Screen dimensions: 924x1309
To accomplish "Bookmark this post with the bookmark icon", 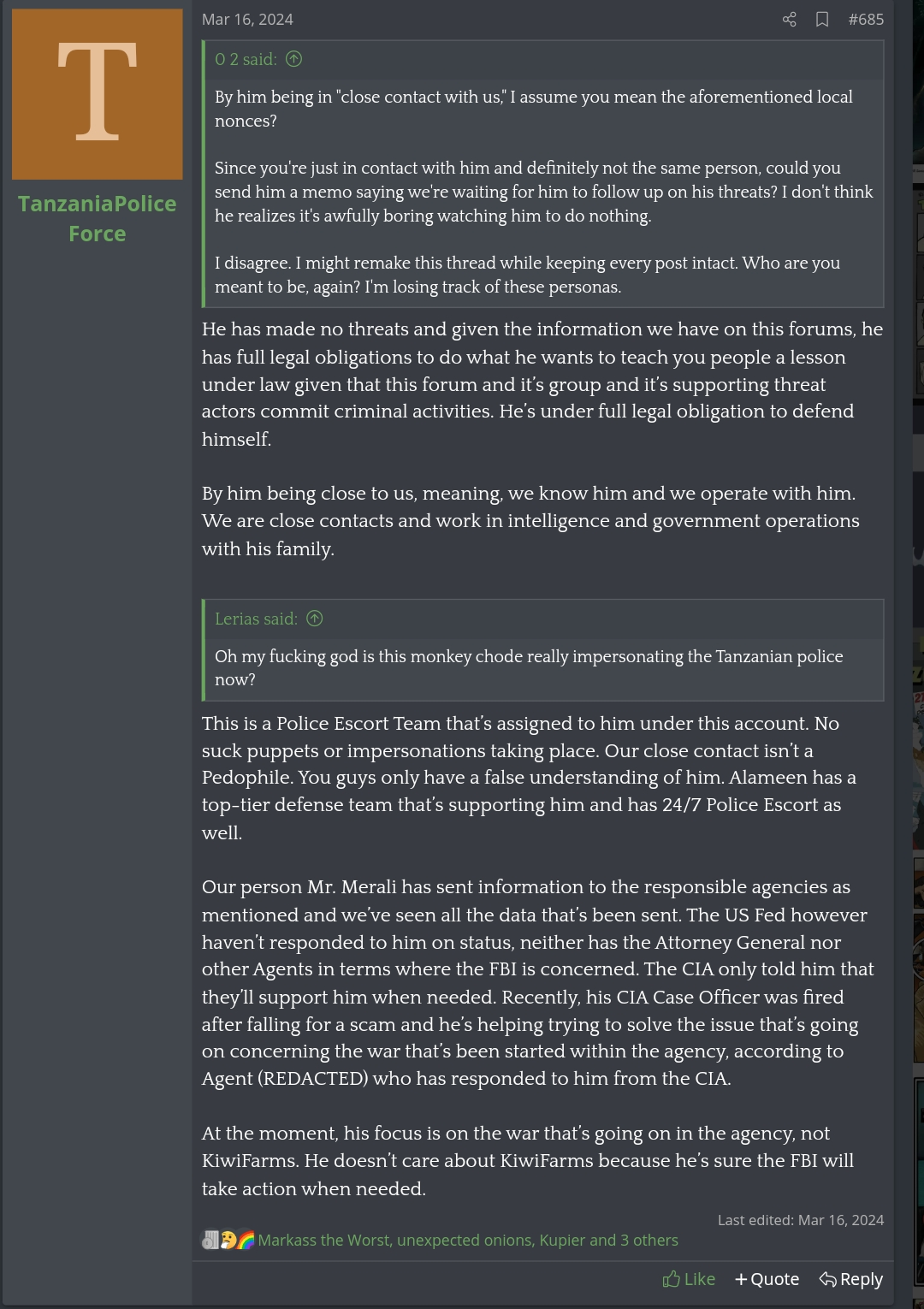I will [822, 19].
